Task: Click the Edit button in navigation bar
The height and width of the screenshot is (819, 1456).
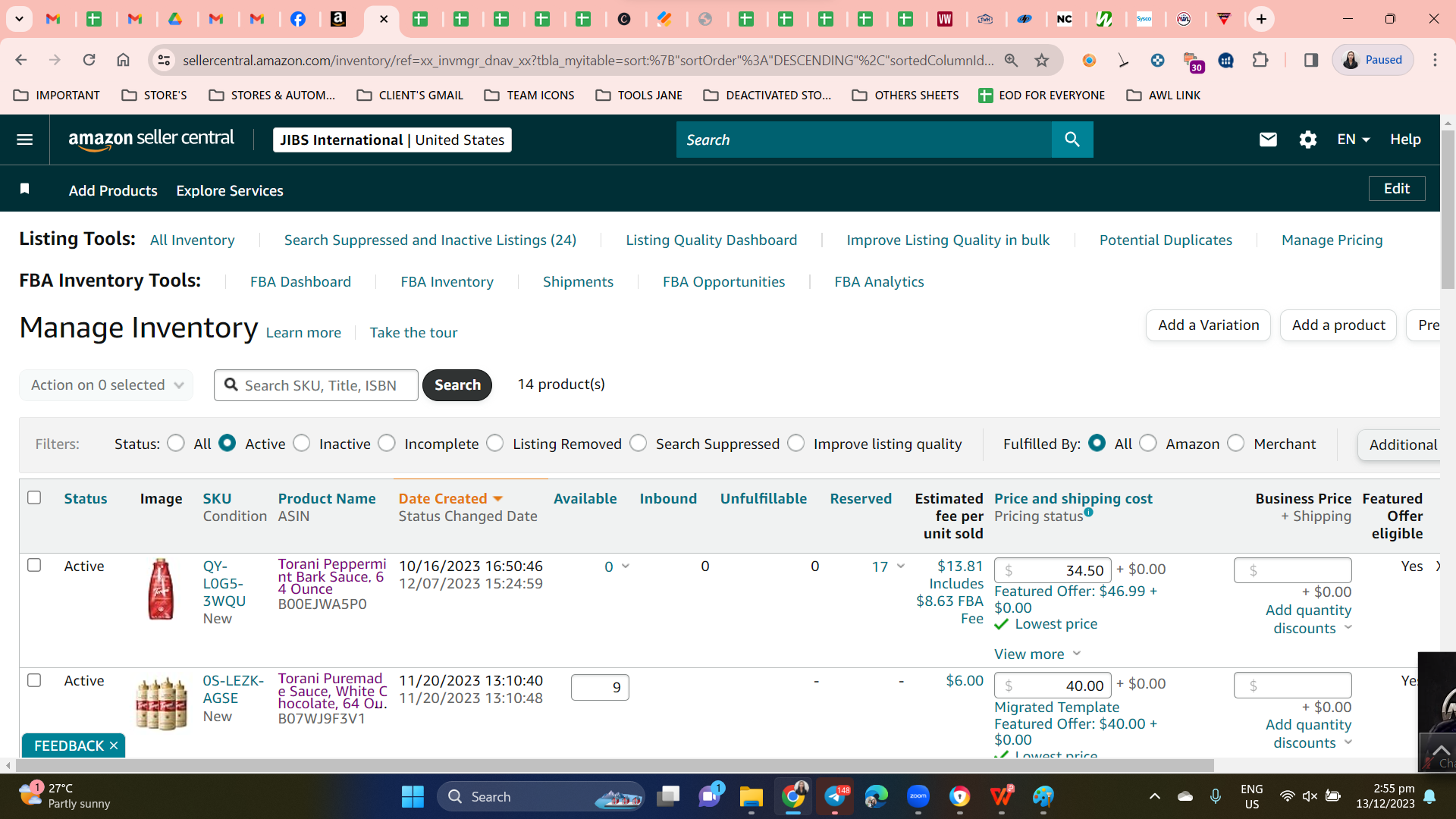Action: [1397, 189]
